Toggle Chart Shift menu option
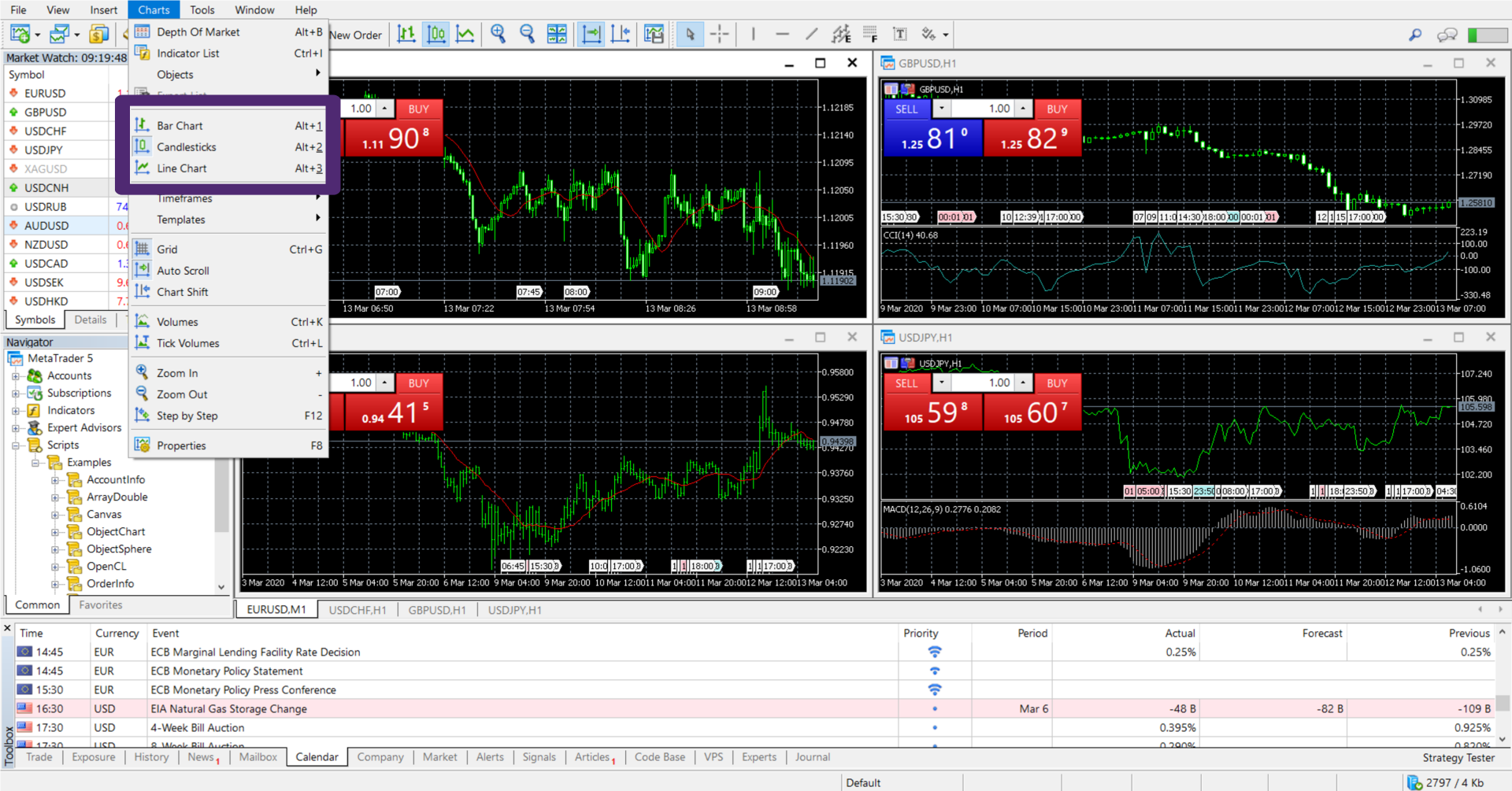 pos(182,292)
